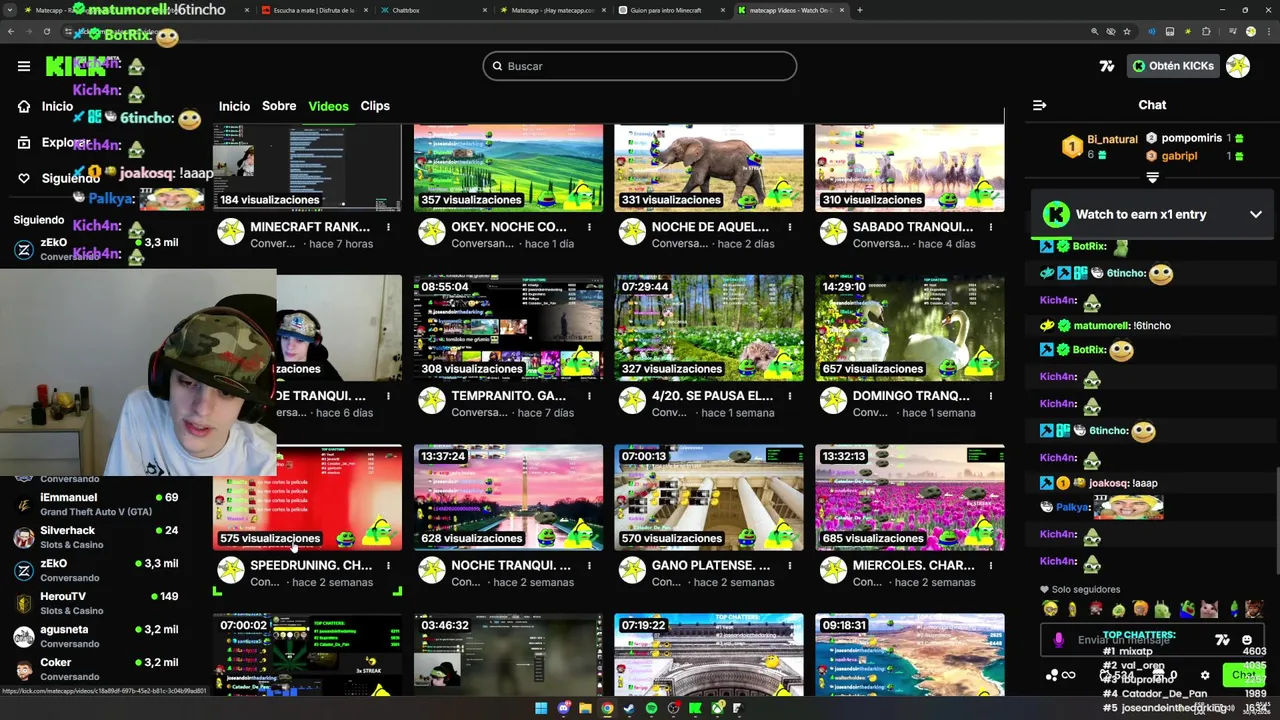Open the OKEY. NOCHE CO video thumbnail
Screen dimensions: 1280x720
pos(508,168)
